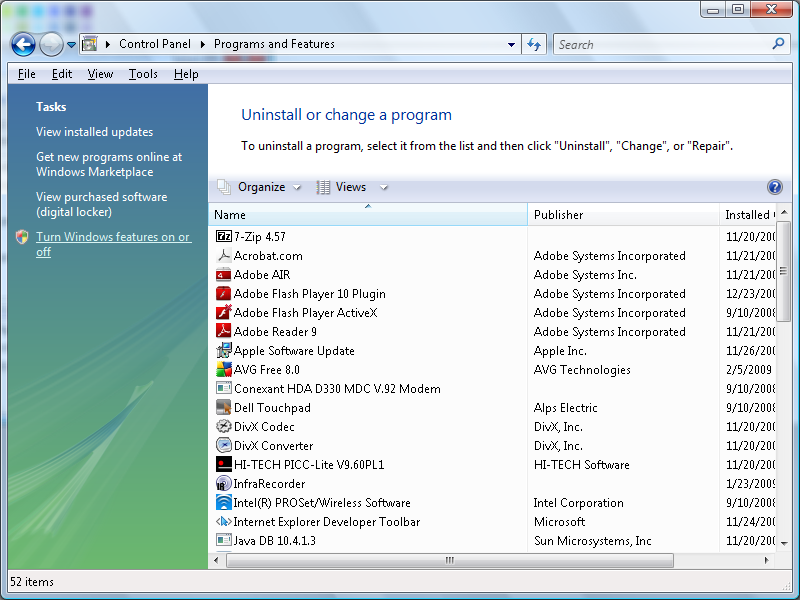Image resolution: width=800 pixels, height=600 pixels.
Task: Click the shield icon beside Windows features
Action: point(22,237)
